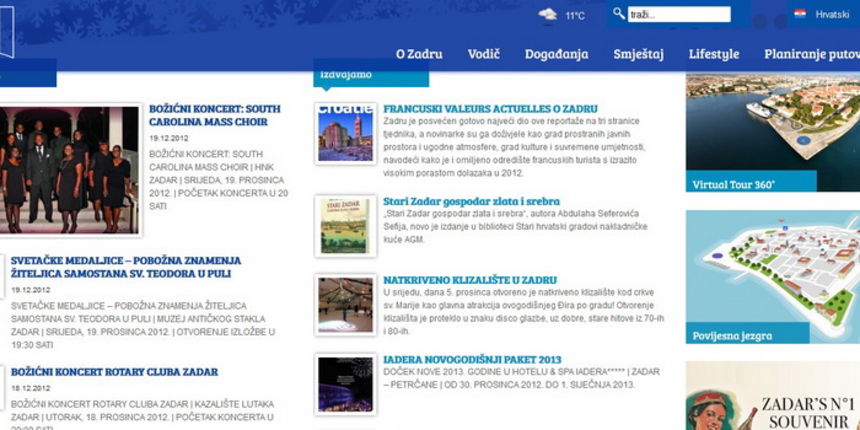Open 'Natkriveno klizalište u Zadru' article link
Viewport: 860px width, 430px height.
pos(469,280)
